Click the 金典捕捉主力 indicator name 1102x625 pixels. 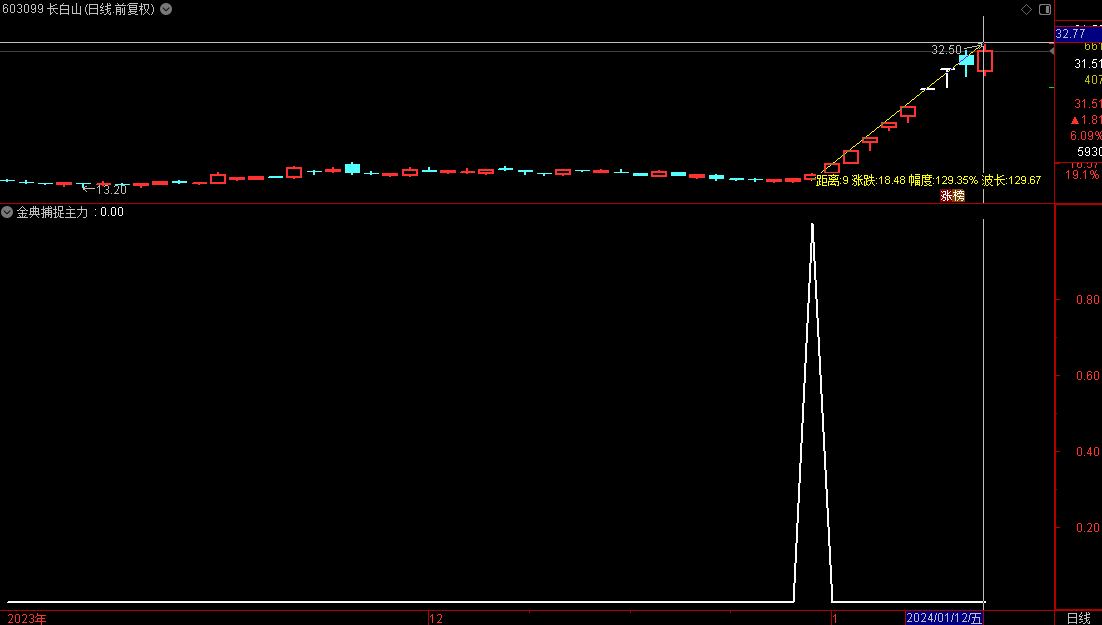click(53, 212)
